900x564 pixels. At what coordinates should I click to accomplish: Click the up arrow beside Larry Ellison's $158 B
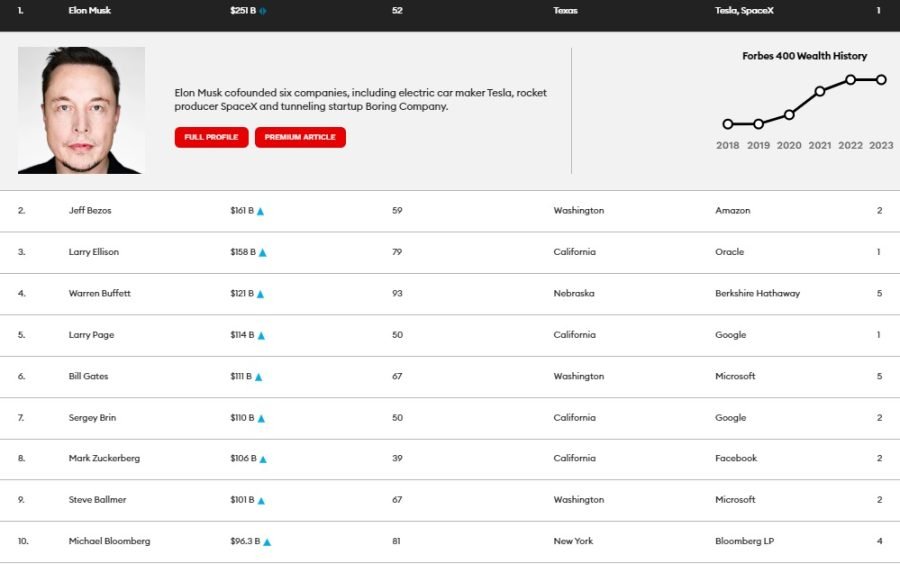262,253
